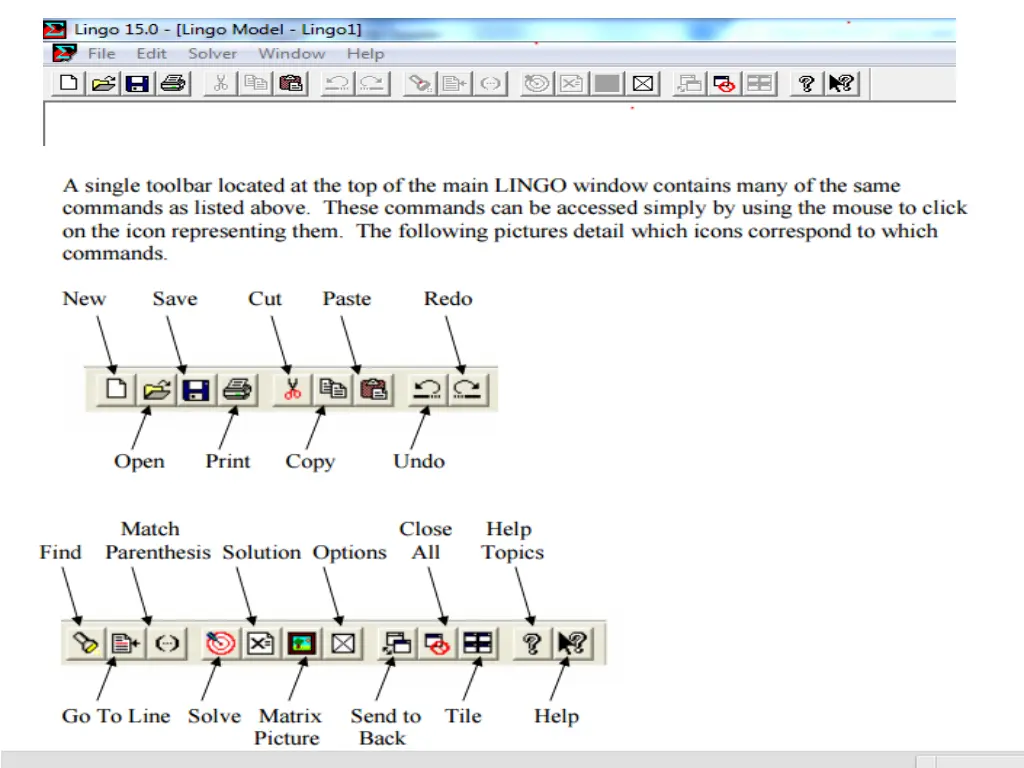Open the Help menu in the menu bar

click(x=365, y=54)
